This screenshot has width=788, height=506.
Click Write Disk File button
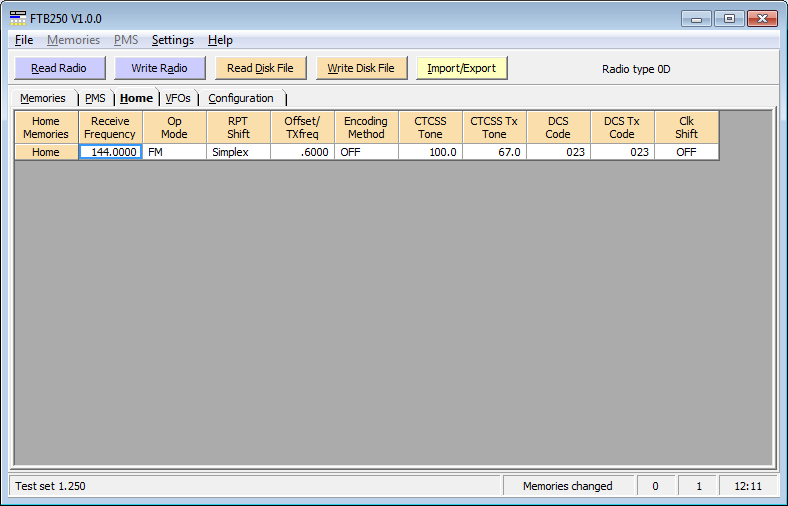[361, 68]
